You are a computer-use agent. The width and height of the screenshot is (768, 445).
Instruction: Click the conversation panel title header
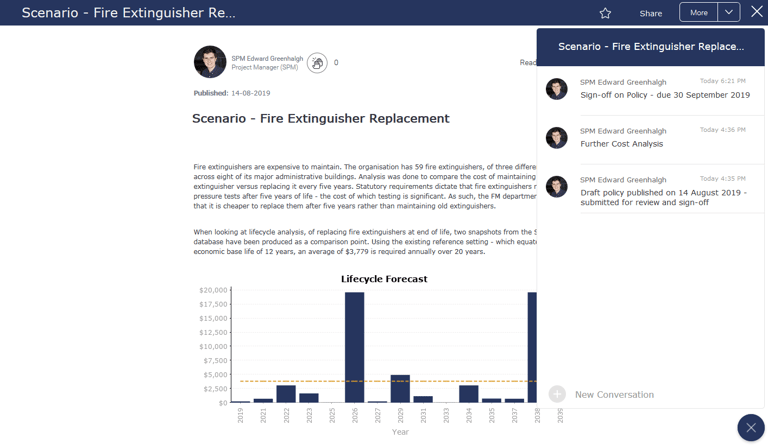coord(650,47)
